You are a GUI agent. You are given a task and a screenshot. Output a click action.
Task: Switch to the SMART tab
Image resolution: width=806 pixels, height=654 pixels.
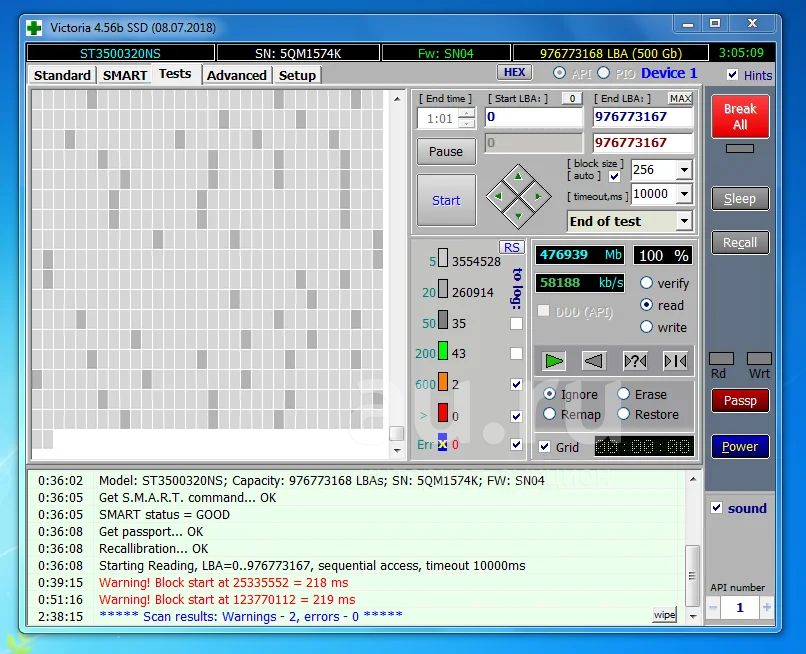(x=125, y=75)
